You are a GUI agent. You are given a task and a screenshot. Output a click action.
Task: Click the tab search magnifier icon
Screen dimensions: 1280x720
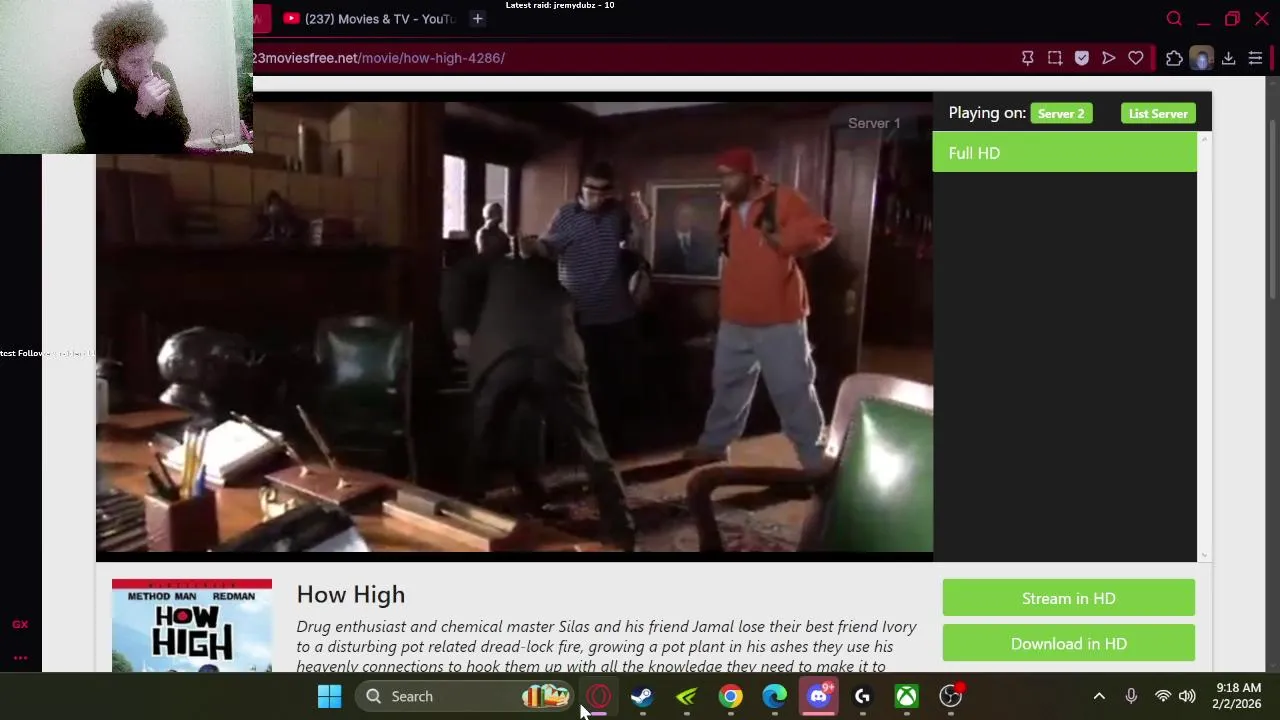point(1174,19)
